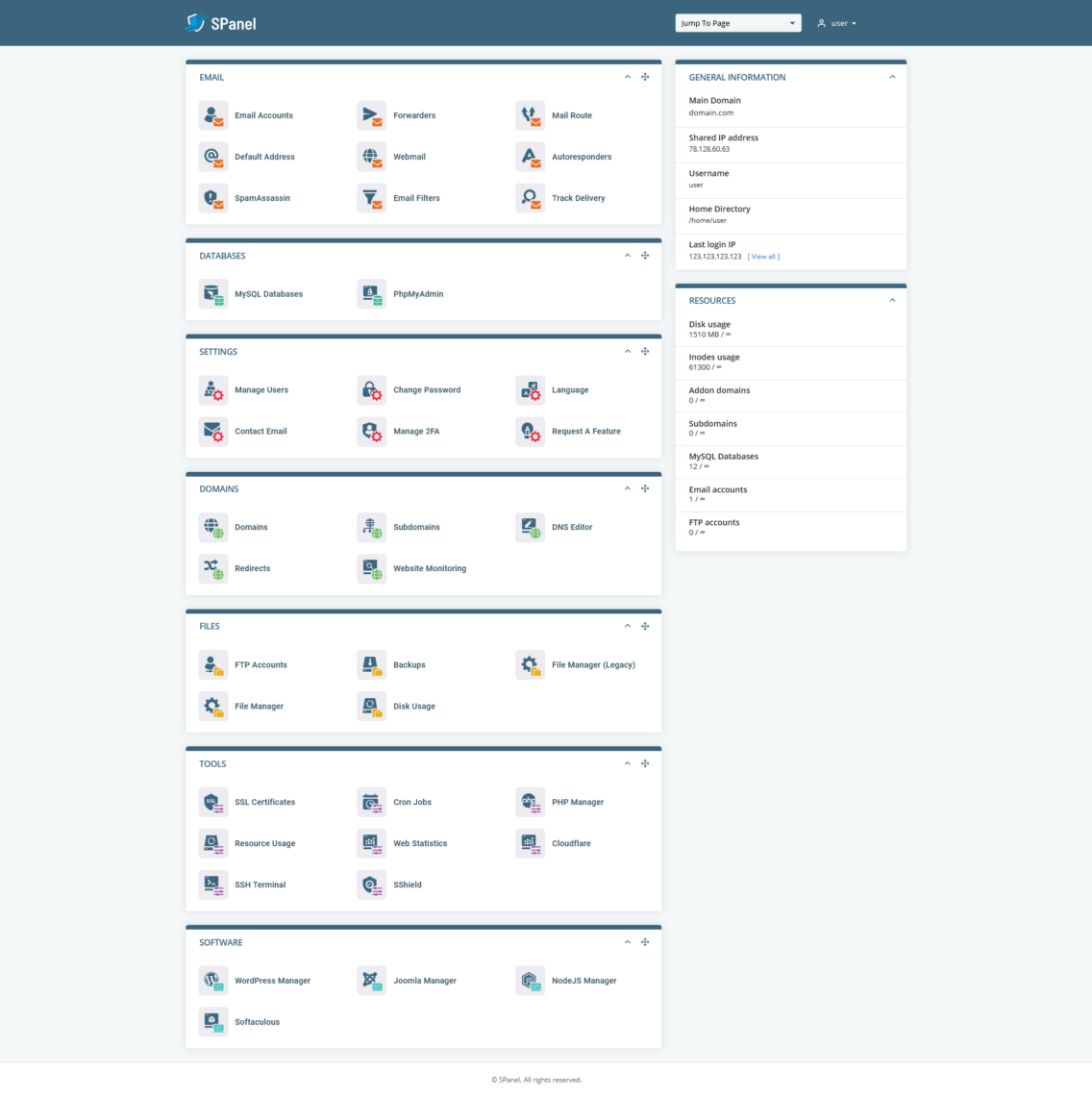Collapse the EMAIL section
Image resolution: width=1092 pixels, height=1096 pixels.
coord(628,77)
